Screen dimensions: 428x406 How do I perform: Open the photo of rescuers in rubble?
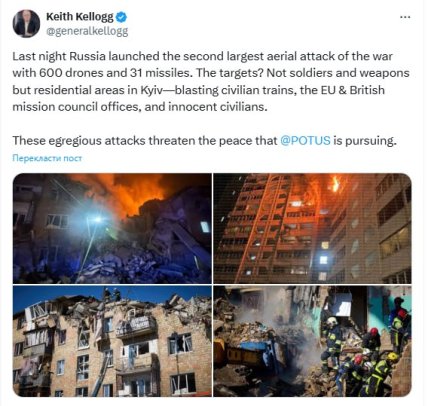tap(312, 341)
